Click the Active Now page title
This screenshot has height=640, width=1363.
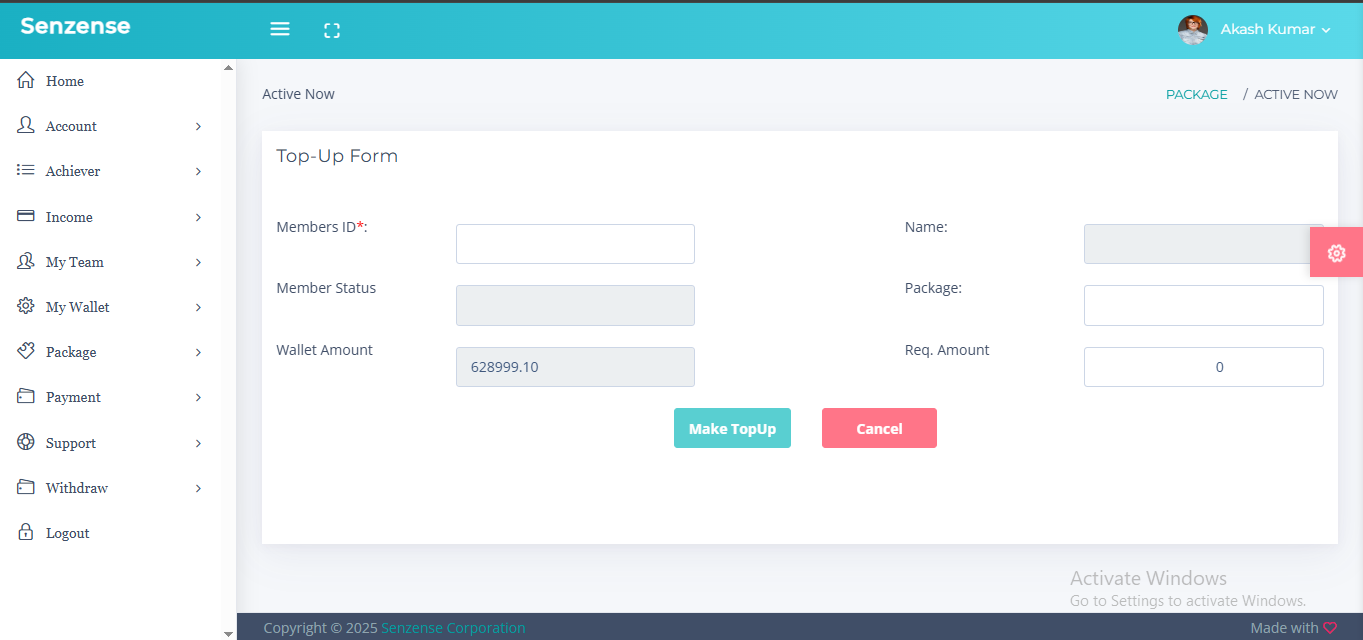[x=298, y=94]
